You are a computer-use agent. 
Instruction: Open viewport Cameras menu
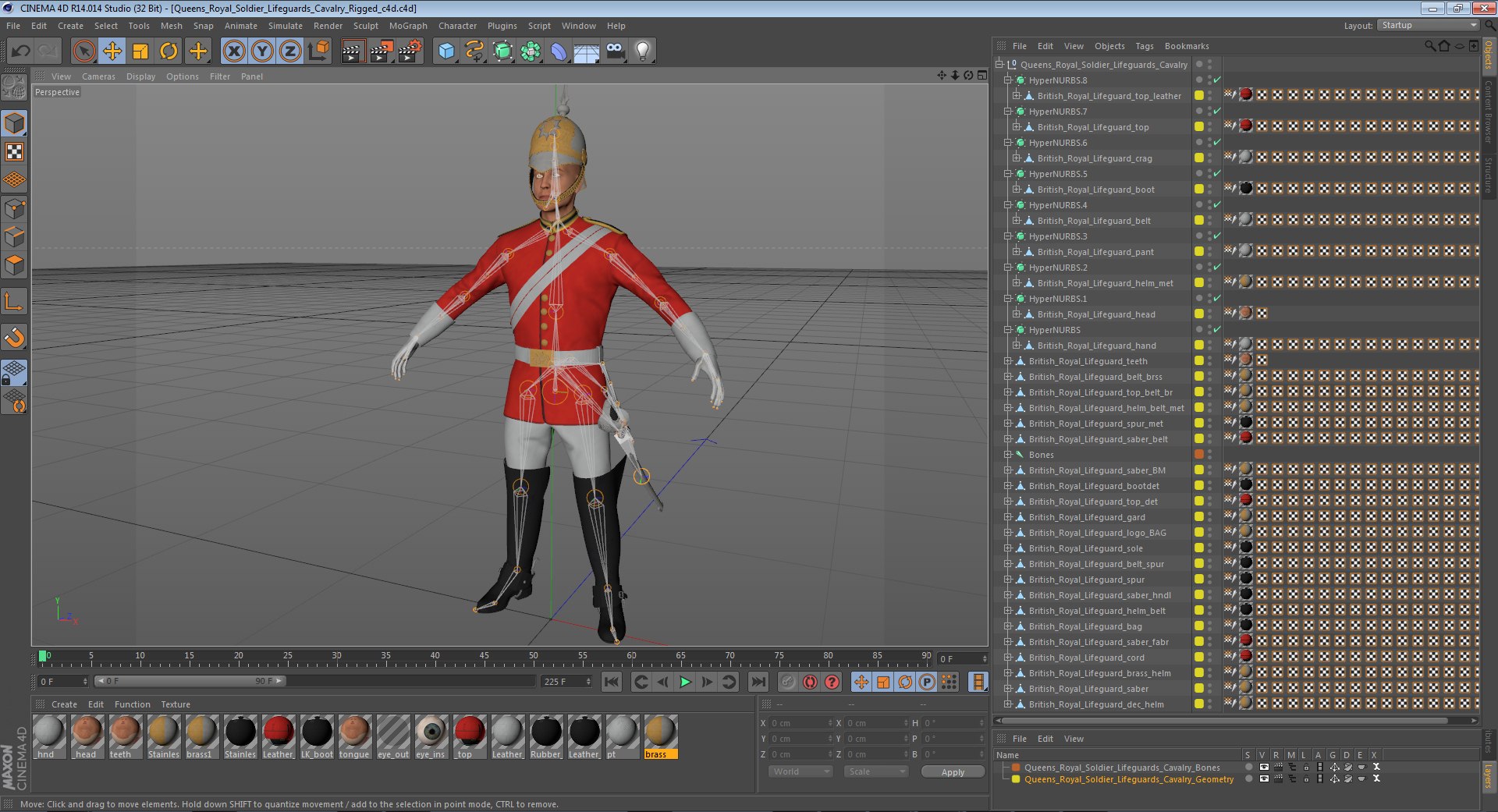[98, 76]
